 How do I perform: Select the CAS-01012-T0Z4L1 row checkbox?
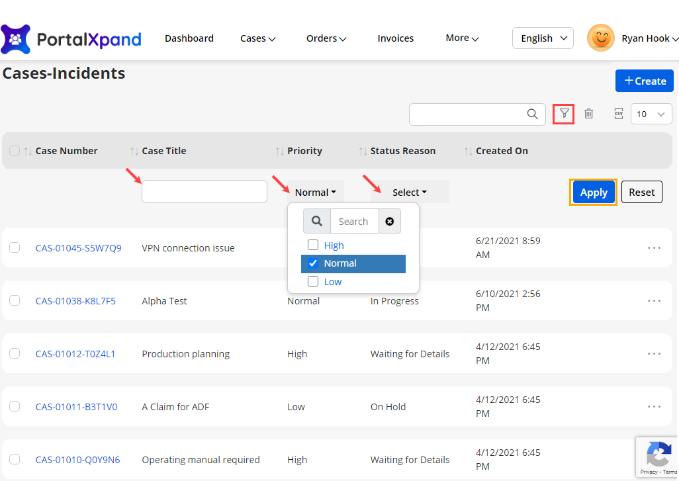[15, 353]
